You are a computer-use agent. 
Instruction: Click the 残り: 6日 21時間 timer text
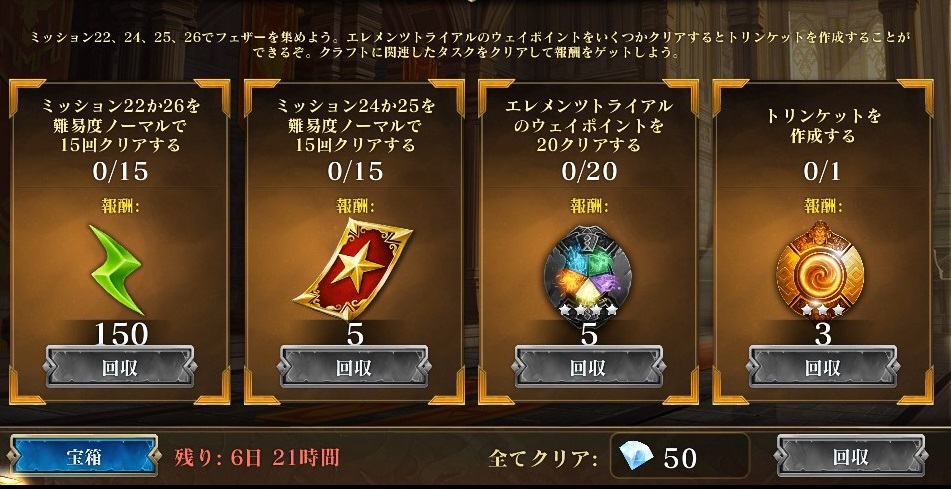click(x=257, y=457)
